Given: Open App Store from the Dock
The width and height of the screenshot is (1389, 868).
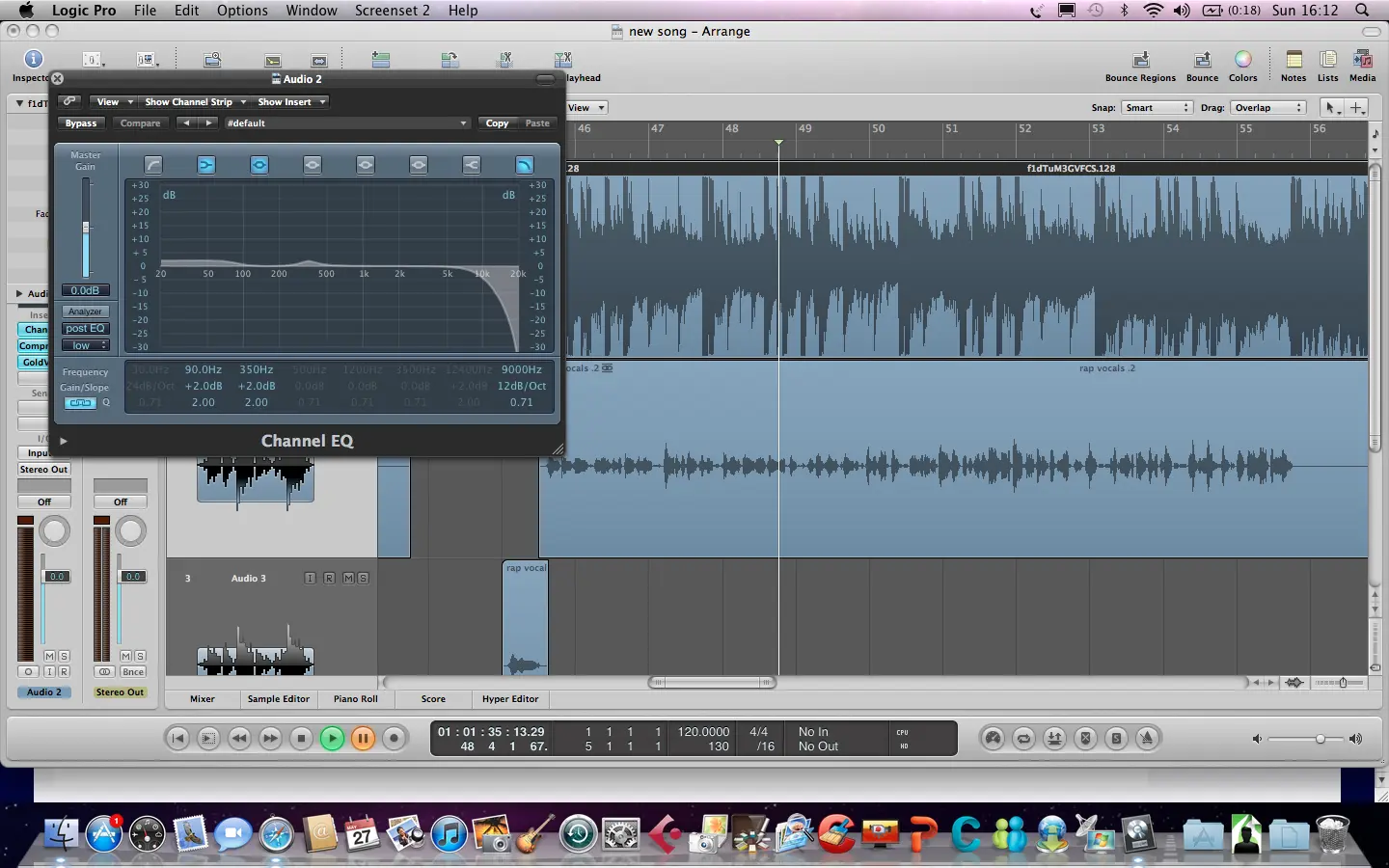Looking at the screenshot, I should point(104,833).
